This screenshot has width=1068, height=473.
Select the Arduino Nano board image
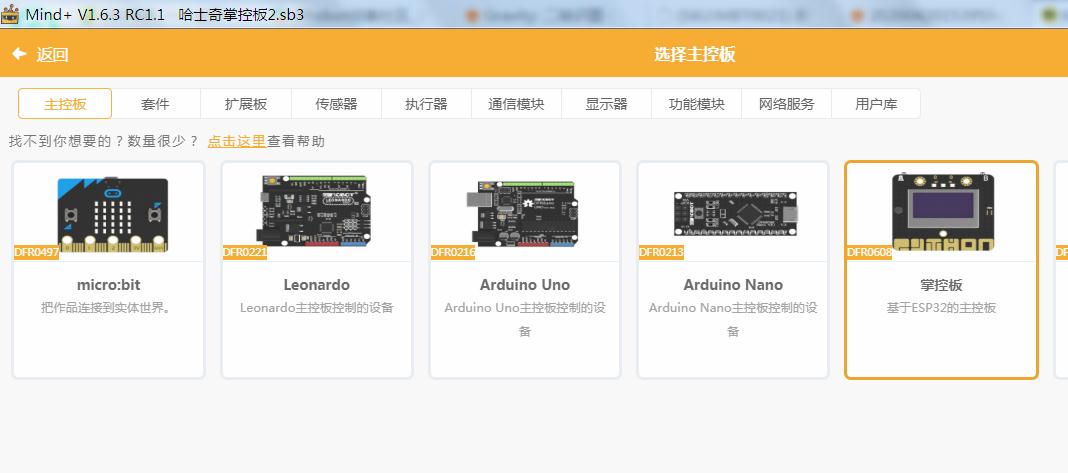734,214
